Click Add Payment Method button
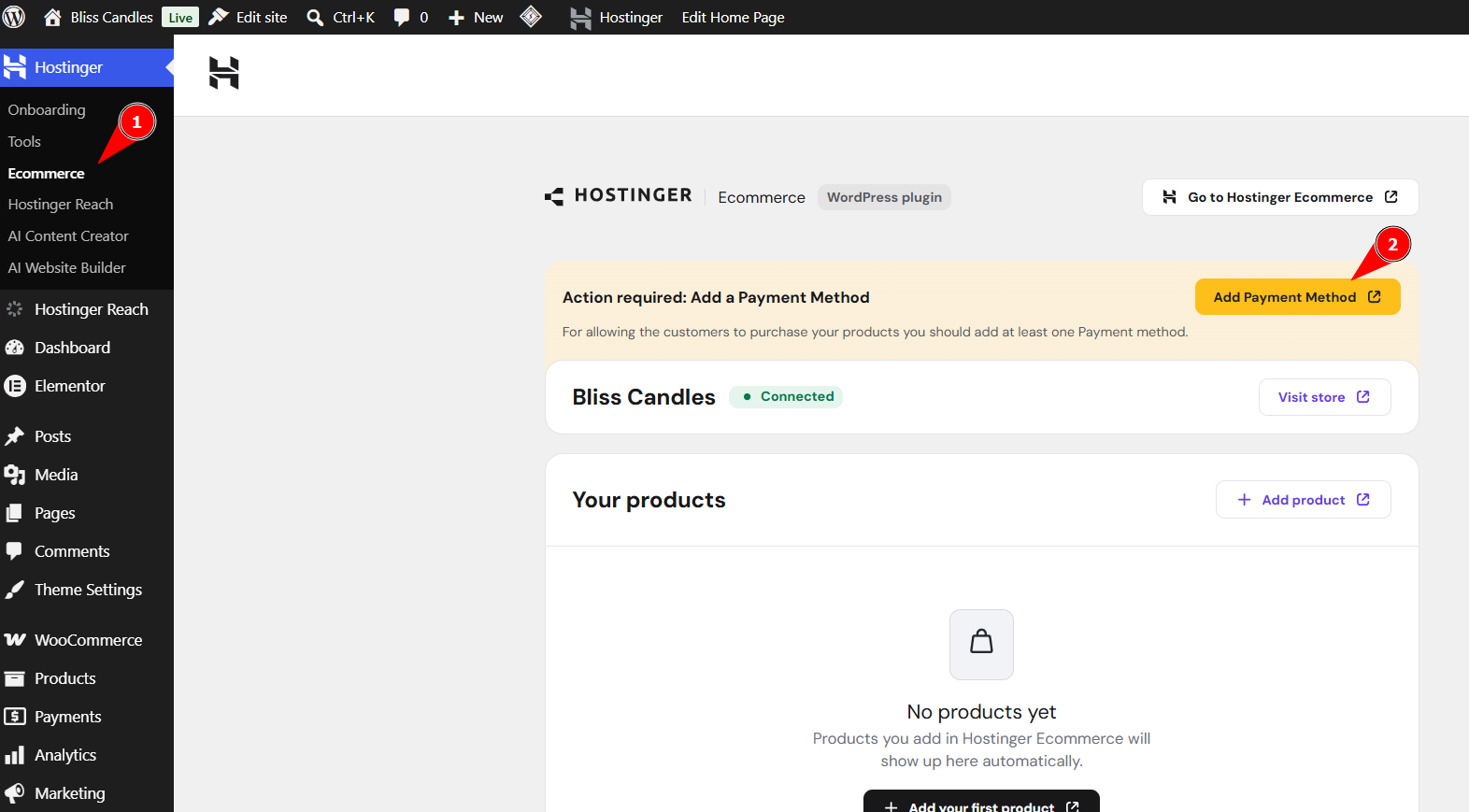Image resolution: width=1469 pixels, height=812 pixels. point(1297,297)
